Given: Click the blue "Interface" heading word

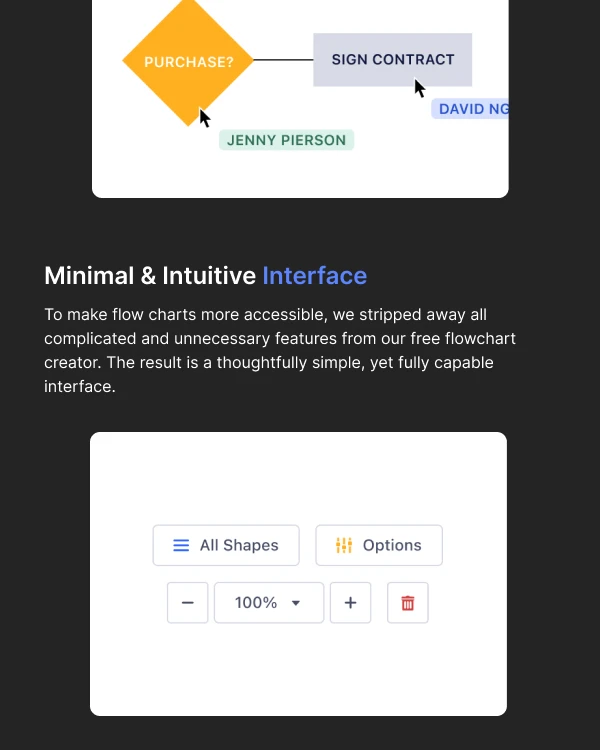Looking at the screenshot, I should (x=314, y=275).
